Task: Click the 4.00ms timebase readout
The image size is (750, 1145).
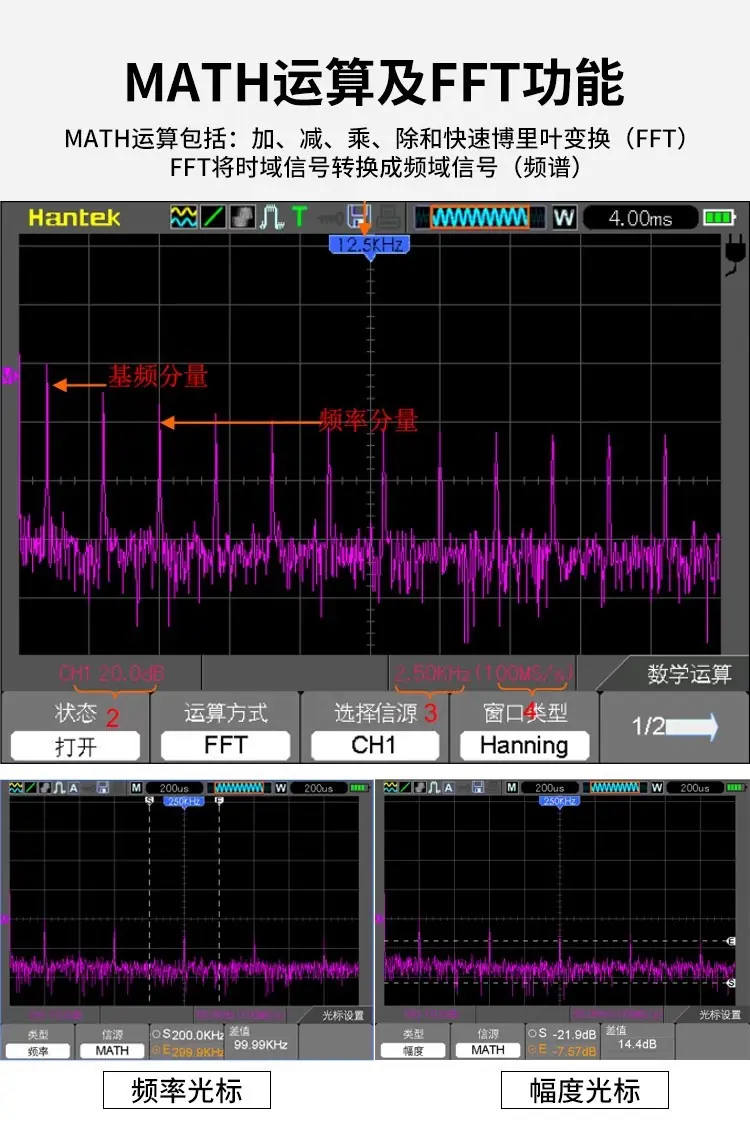Action: click(x=640, y=218)
